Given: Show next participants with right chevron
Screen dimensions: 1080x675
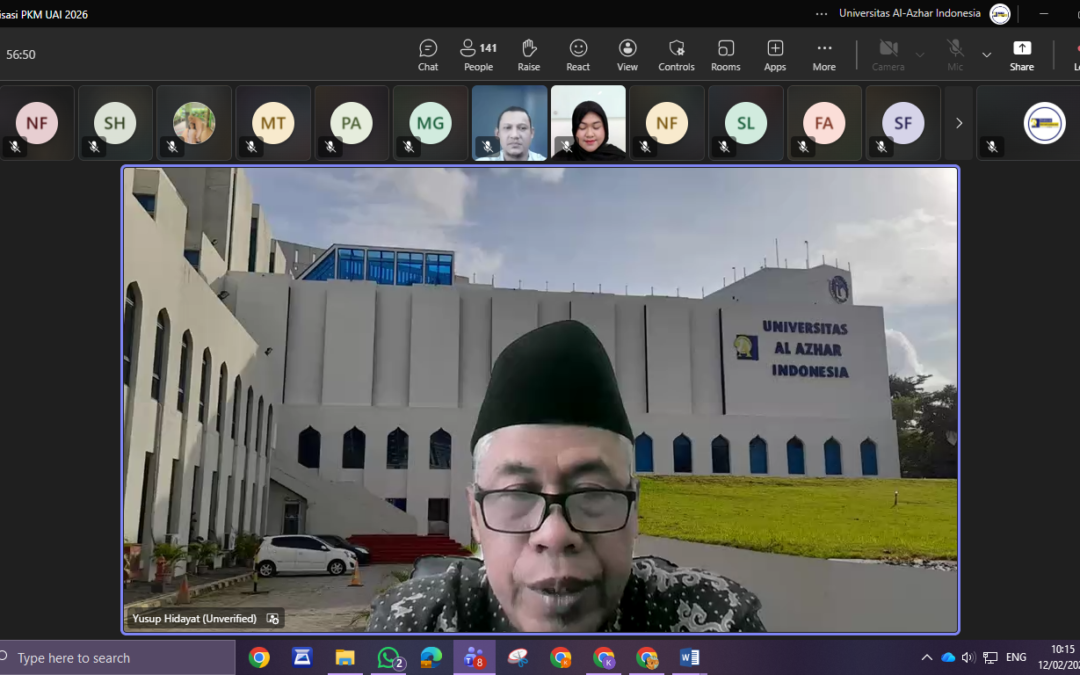Looking at the screenshot, I should pos(958,123).
